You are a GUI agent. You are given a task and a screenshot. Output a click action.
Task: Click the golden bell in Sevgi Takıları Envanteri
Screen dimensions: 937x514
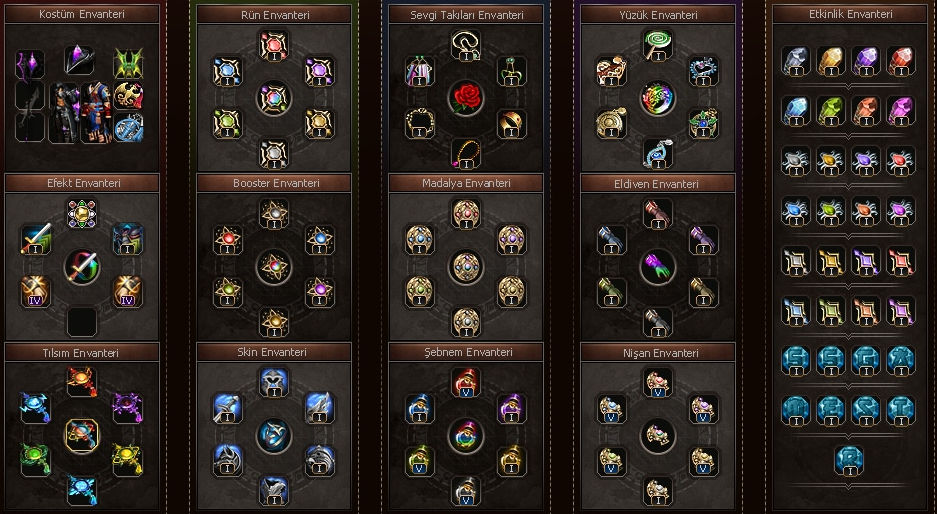512,124
